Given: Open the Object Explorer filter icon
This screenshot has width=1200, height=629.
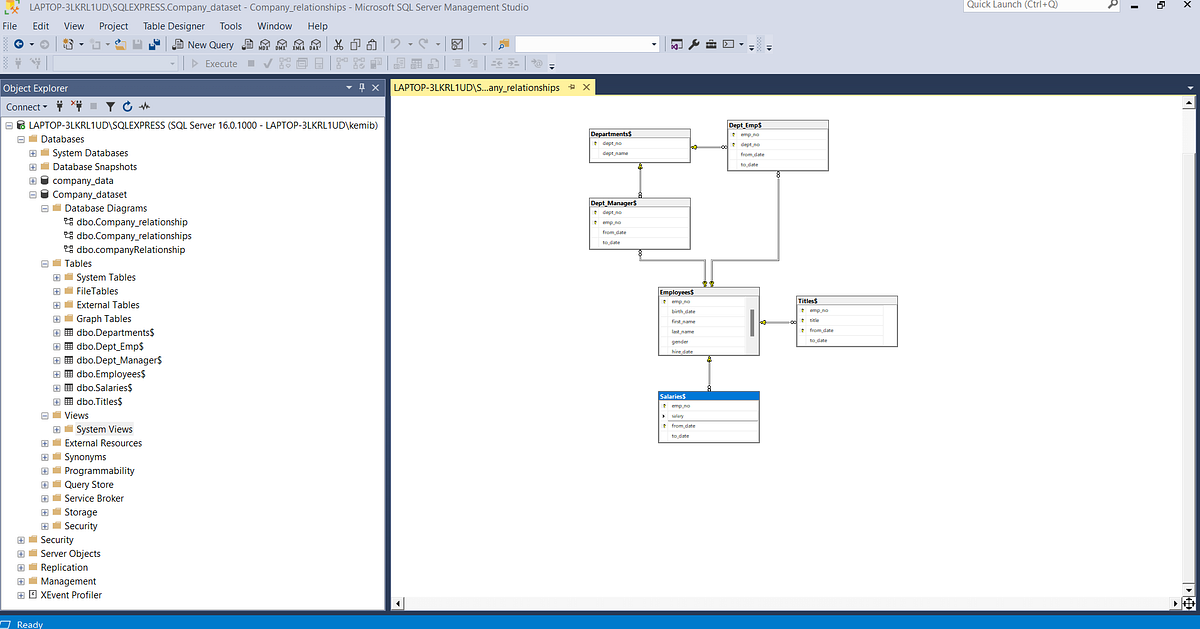Looking at the screenshot, I should pos(110,106).
